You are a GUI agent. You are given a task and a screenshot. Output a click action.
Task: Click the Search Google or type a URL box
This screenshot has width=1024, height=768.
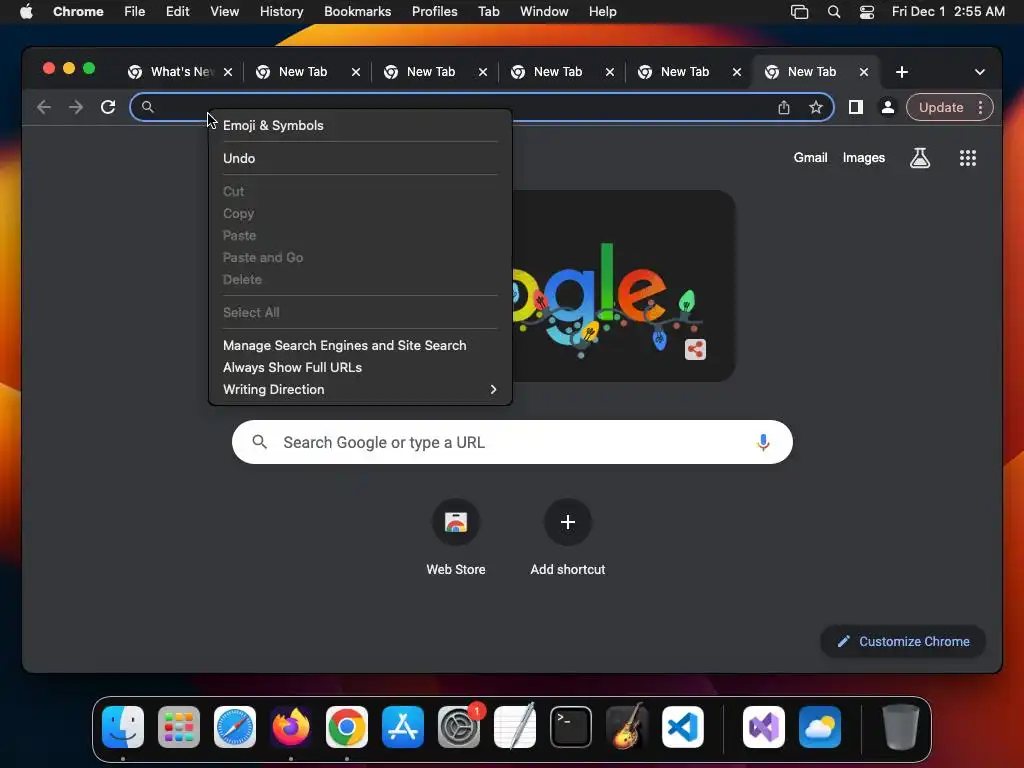tap(512, 442)
